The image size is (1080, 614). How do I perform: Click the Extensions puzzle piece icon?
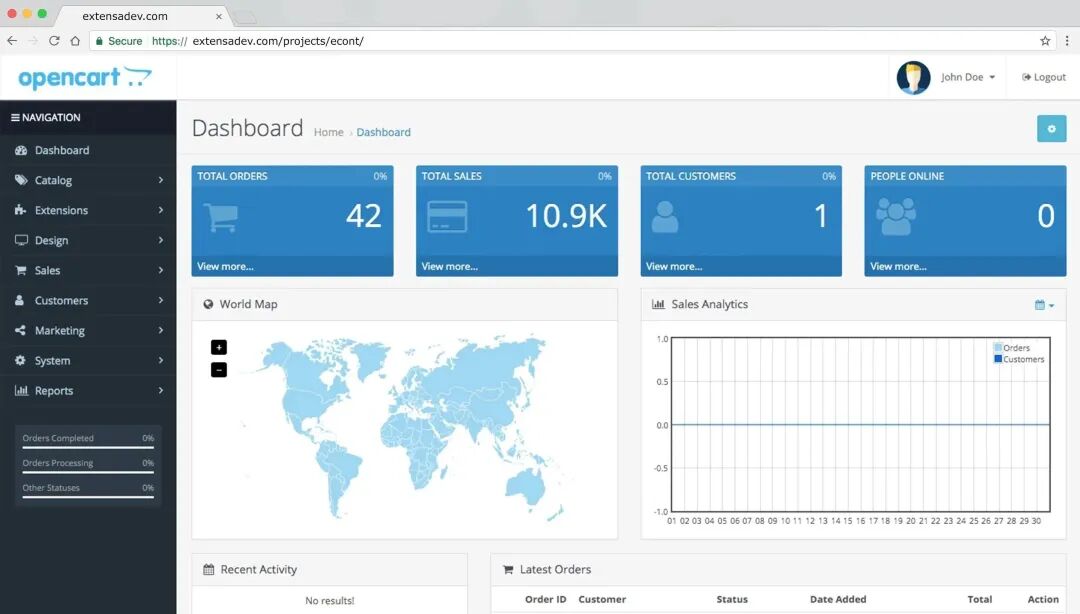point(21,210)
